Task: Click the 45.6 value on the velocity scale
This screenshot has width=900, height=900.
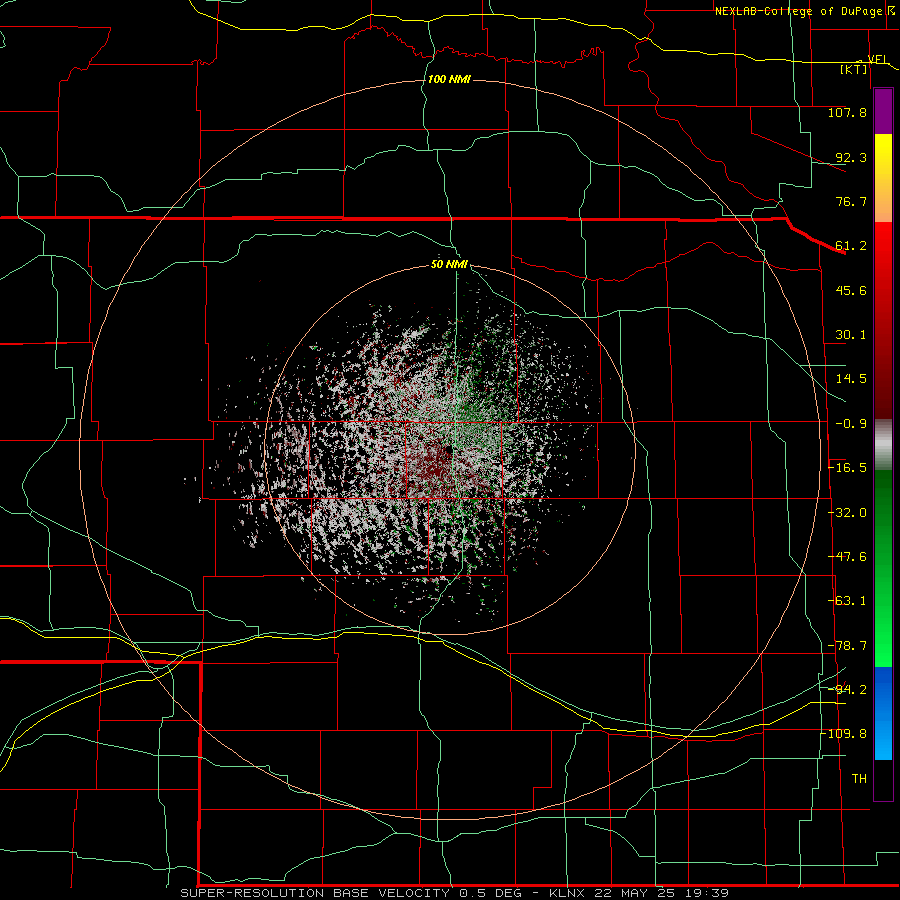Action: 851,290
